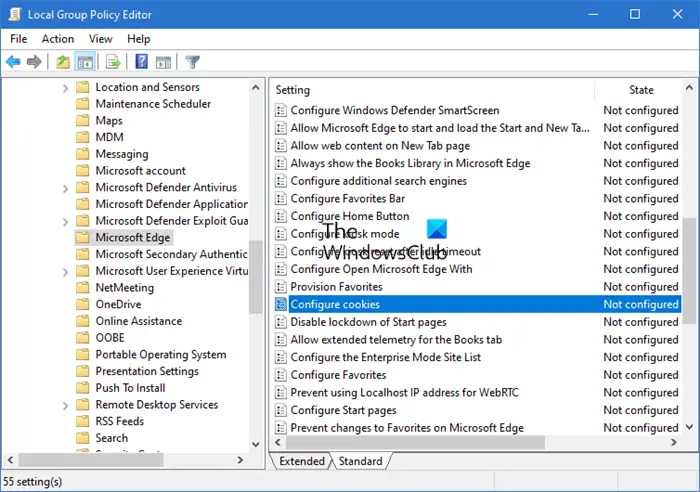Click the folder icon for Maps
700x492 pixels.
(x=83, y=121)
